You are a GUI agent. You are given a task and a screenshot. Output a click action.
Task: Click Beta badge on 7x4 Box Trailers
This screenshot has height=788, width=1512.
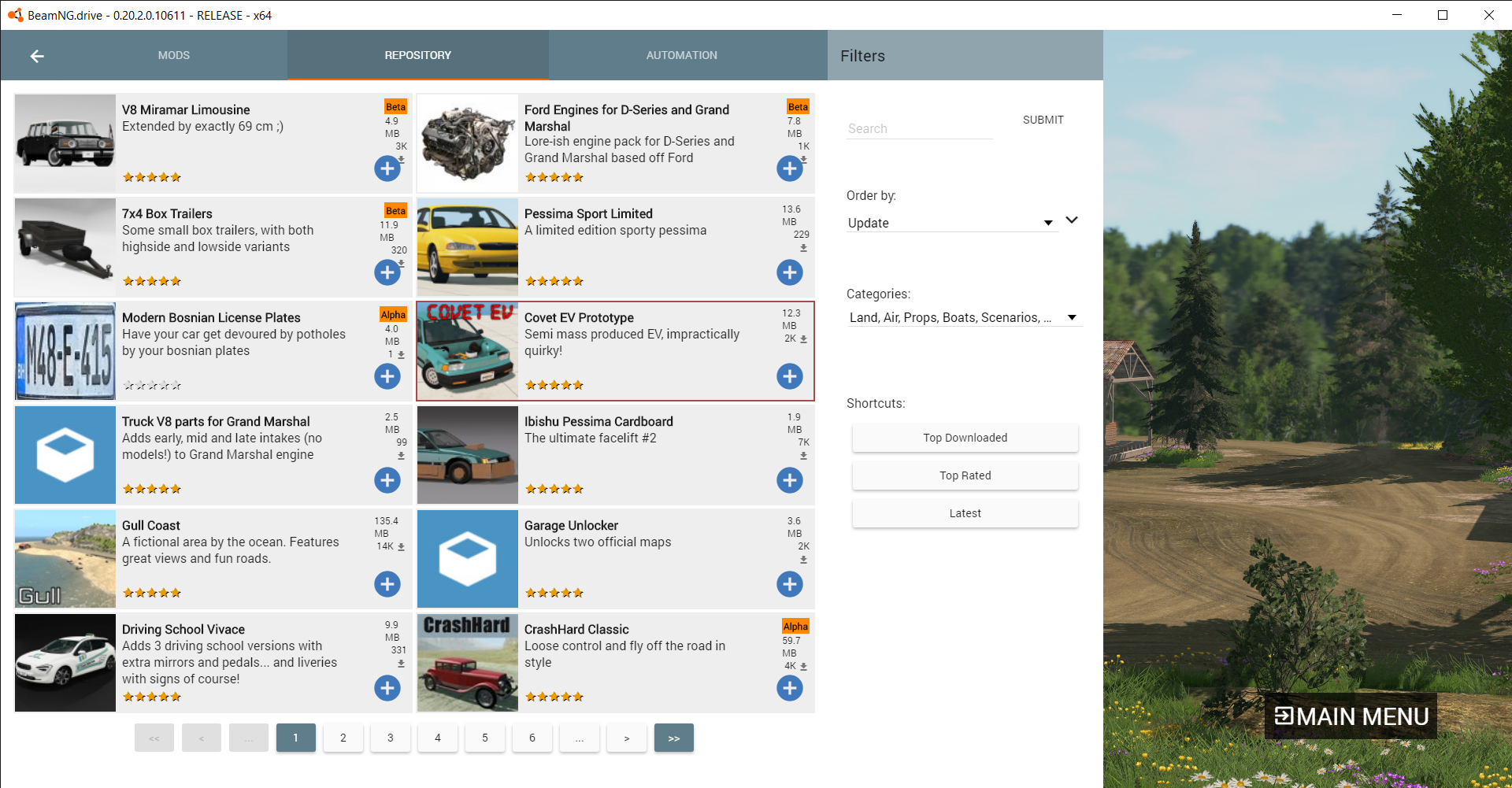point(395,210)
